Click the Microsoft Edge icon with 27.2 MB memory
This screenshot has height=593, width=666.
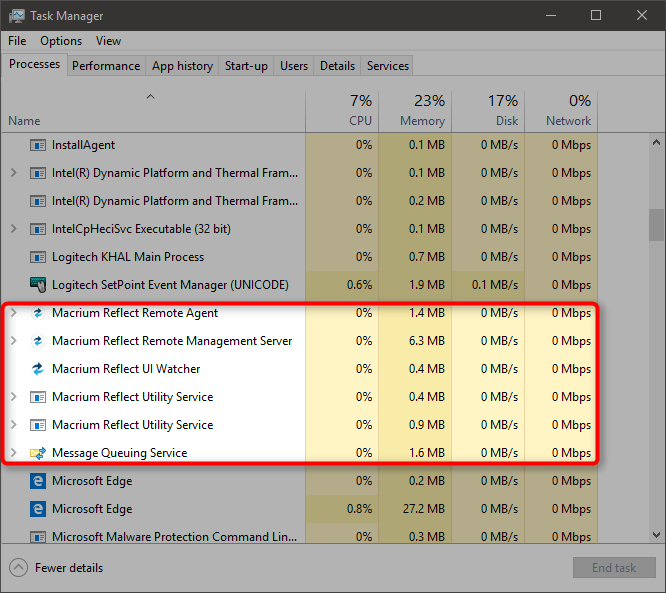38,509
